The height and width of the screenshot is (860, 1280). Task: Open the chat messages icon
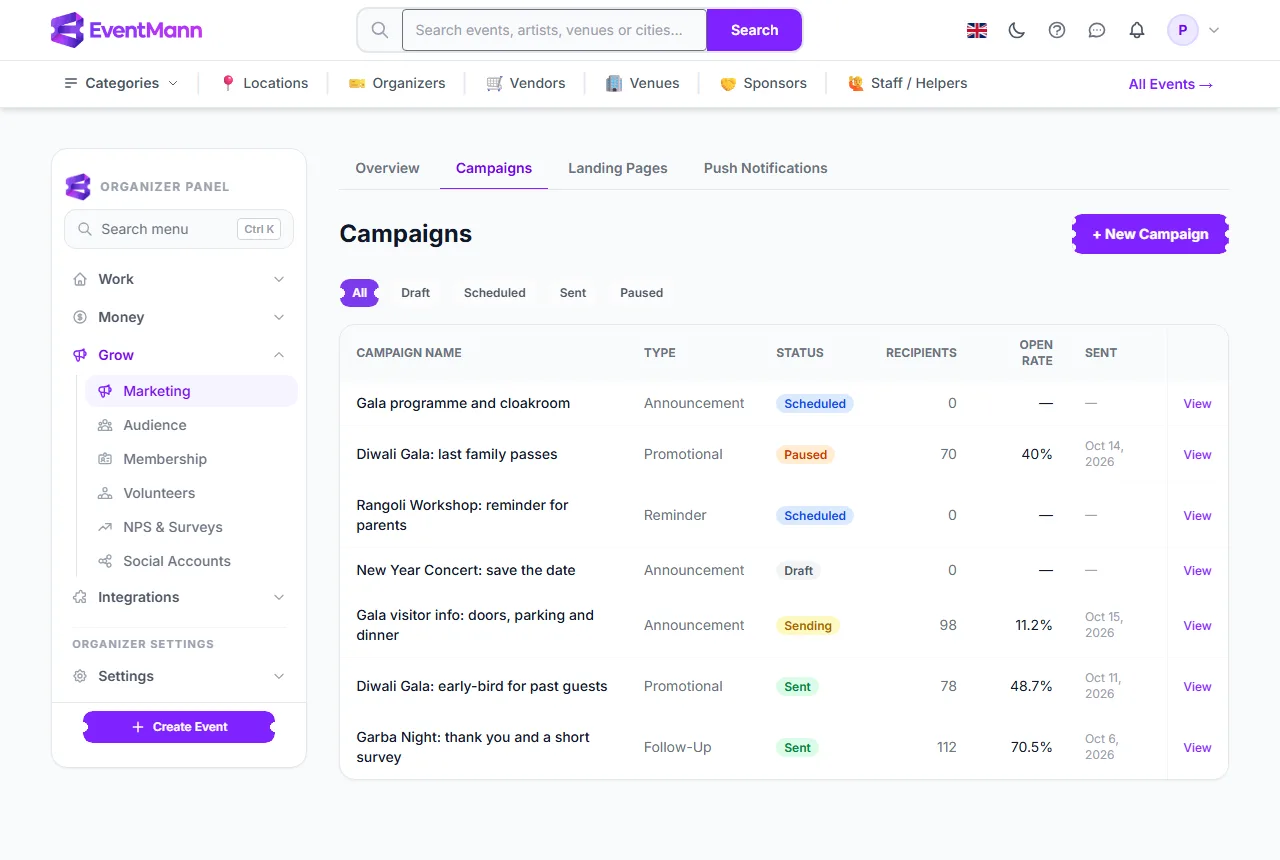(x=1097, y=30)
